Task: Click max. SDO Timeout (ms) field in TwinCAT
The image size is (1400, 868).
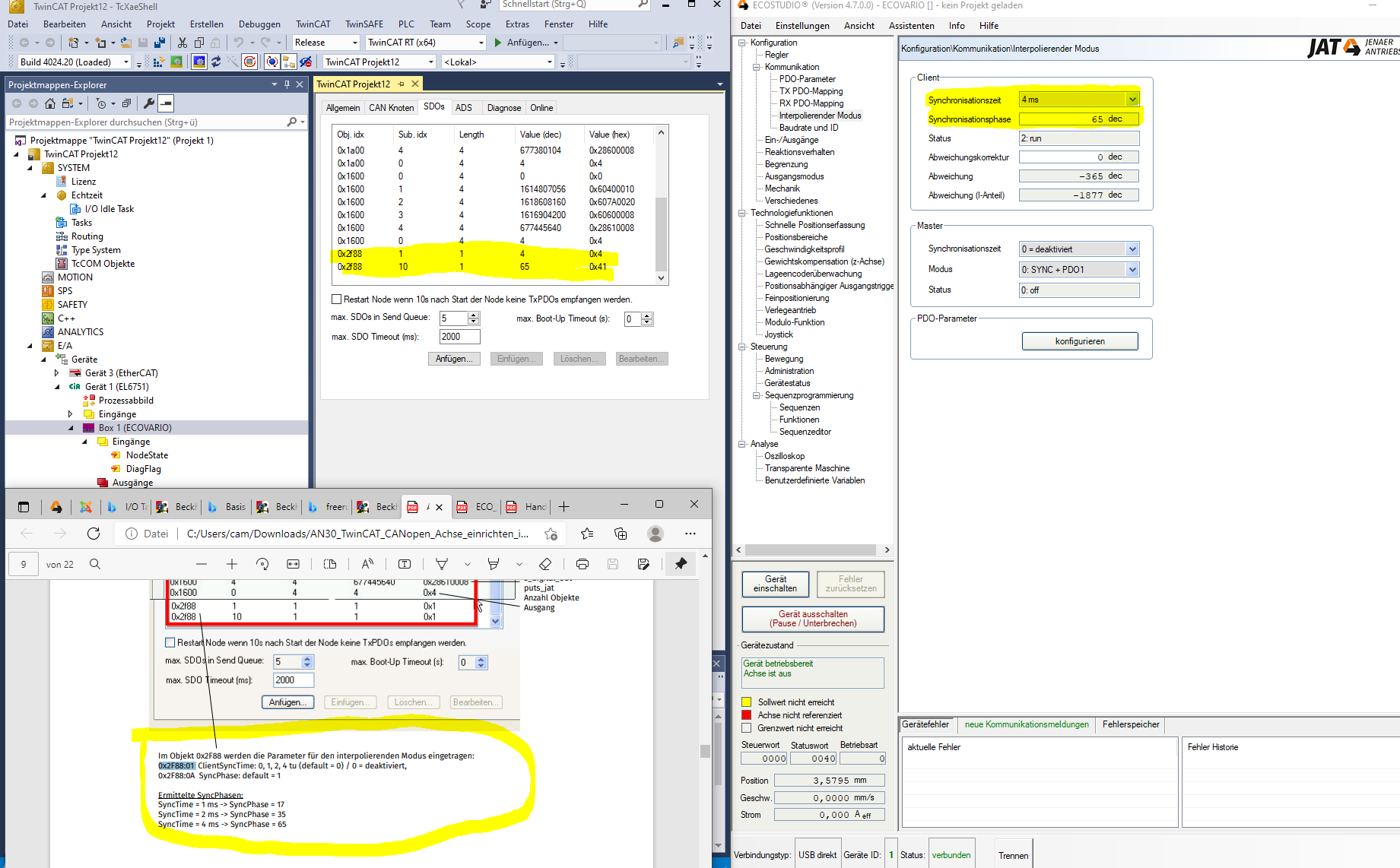Action: (x=459, y=337)
